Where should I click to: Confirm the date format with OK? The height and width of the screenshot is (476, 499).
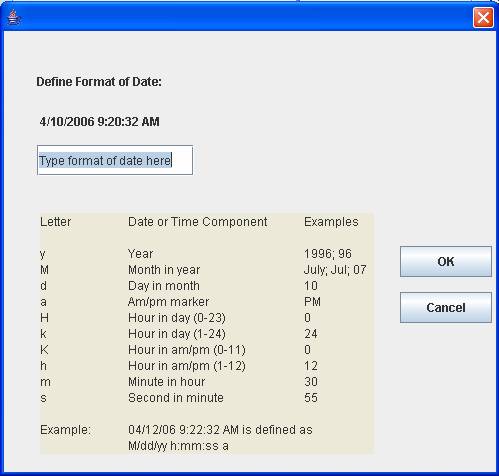pyautogui.click(x=446, y=262)
